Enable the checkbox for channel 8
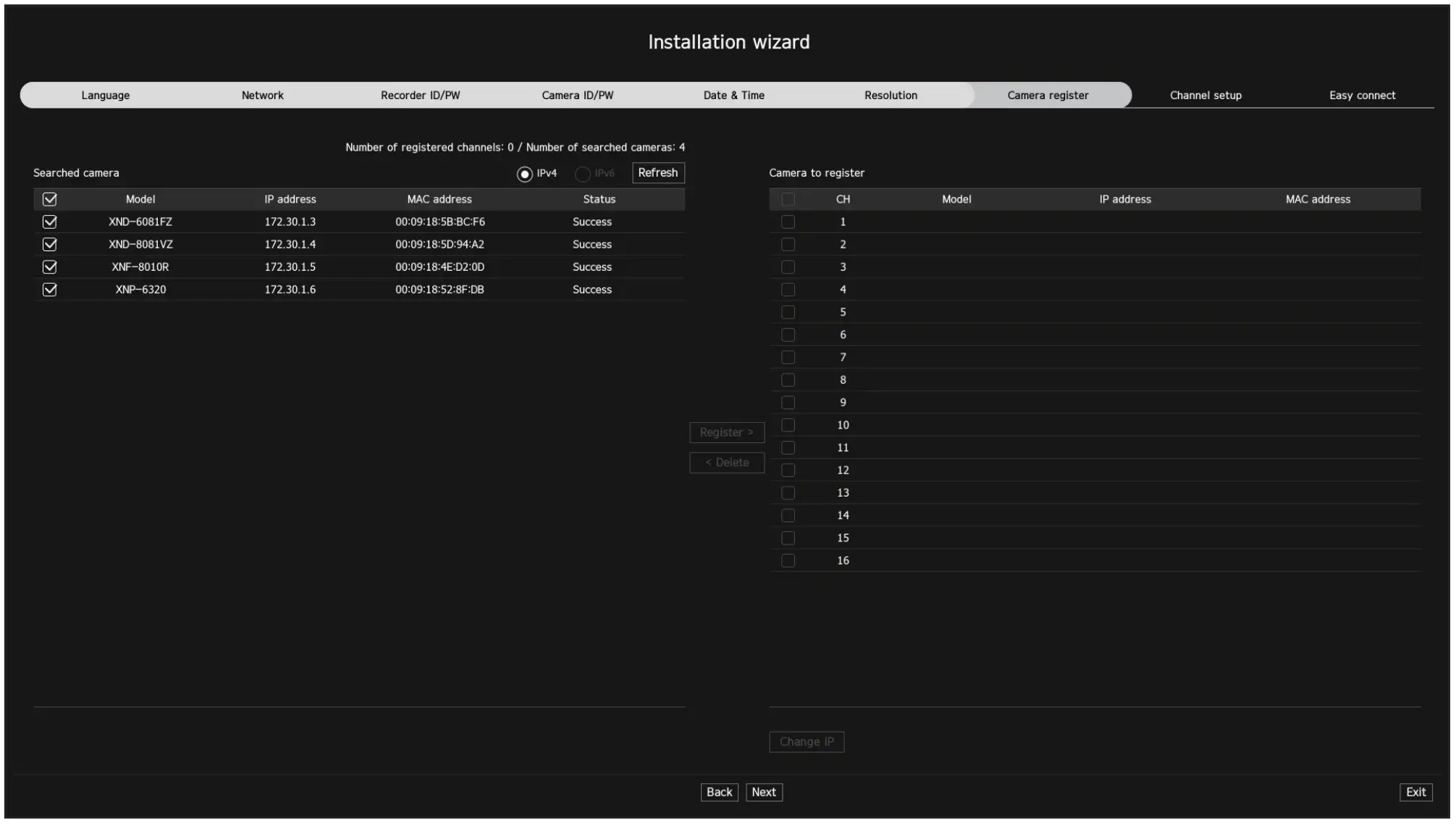Viewport: 1456px width, 826px height. [x=788, y=379]
